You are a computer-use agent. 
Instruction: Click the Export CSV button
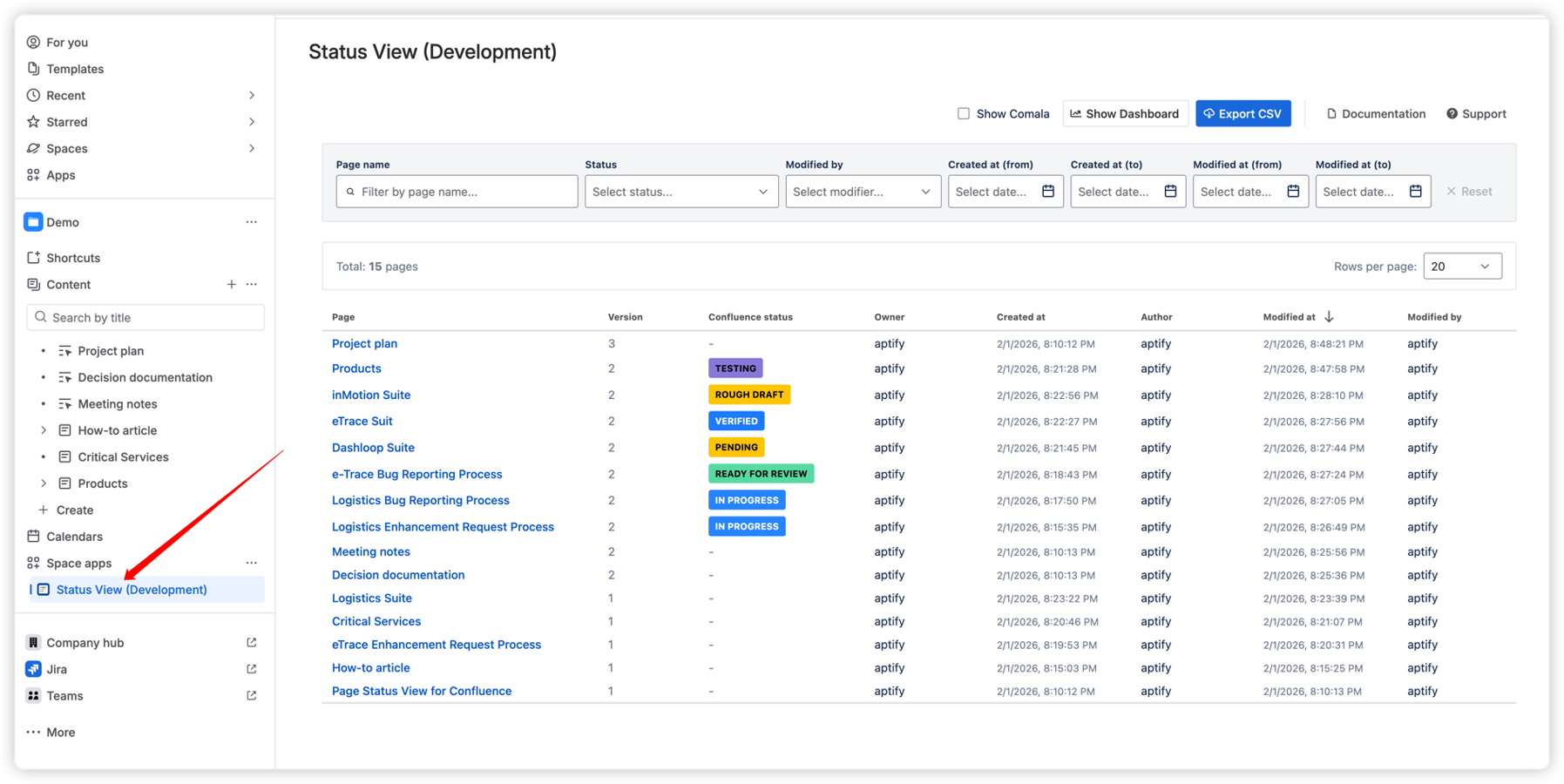point(1243,113)
